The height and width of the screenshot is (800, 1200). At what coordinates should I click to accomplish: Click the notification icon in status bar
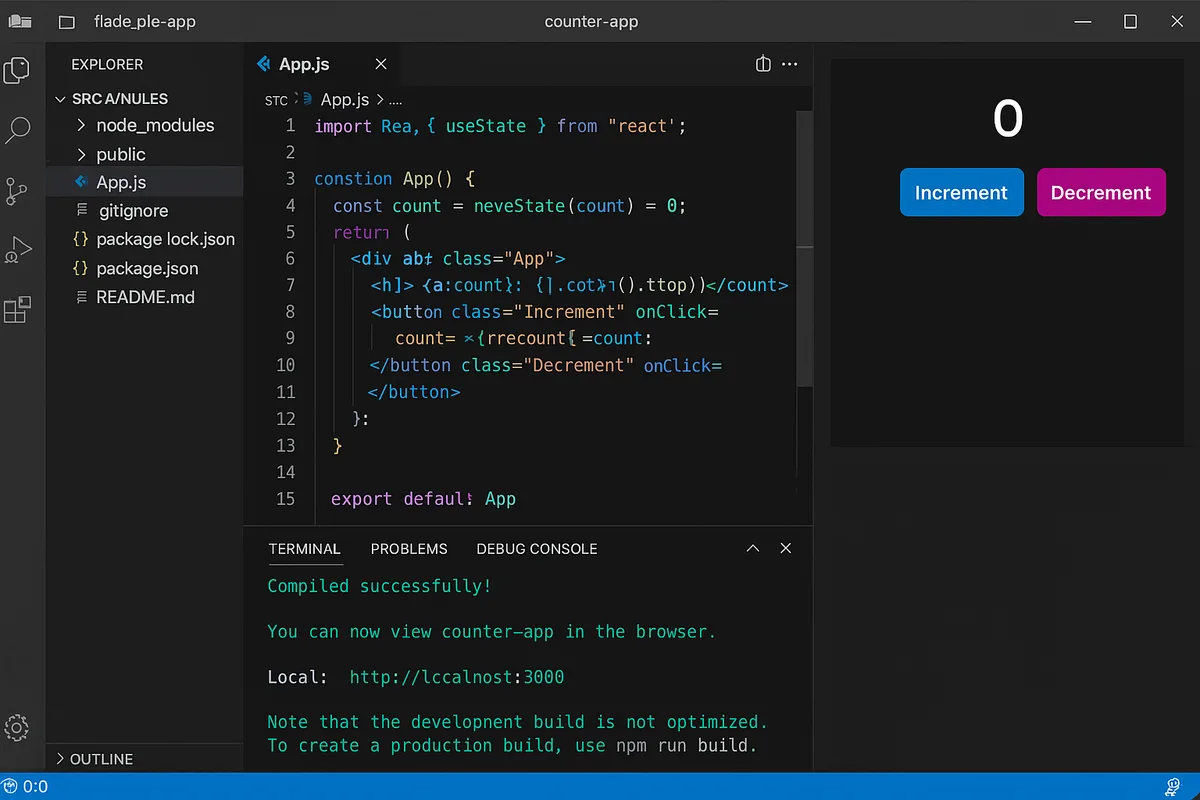(1174, 786)
